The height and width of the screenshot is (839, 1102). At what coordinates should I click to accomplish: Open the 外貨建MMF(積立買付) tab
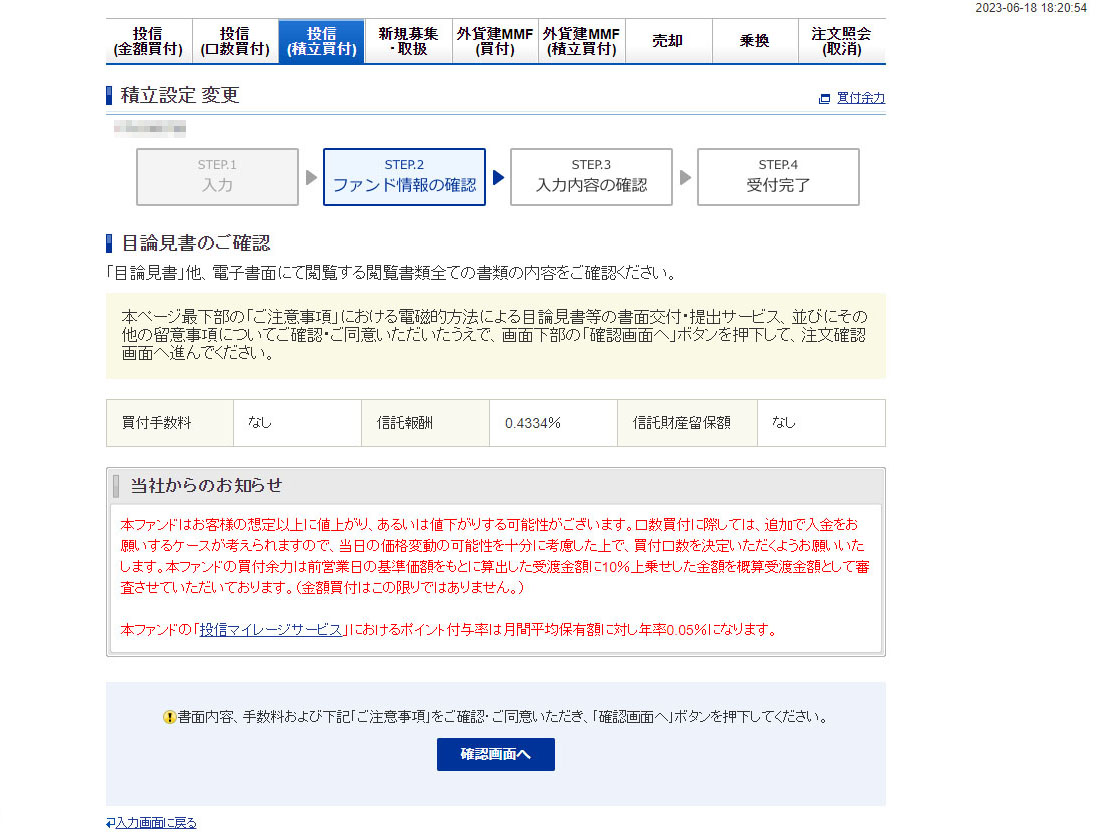581,41
